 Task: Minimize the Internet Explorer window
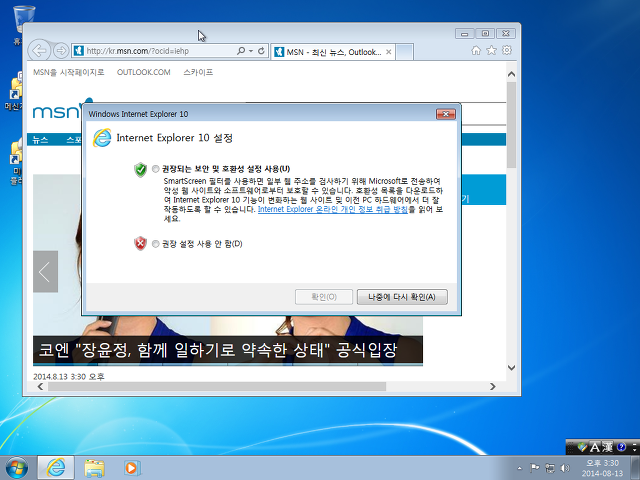click(x=464, y=33)
